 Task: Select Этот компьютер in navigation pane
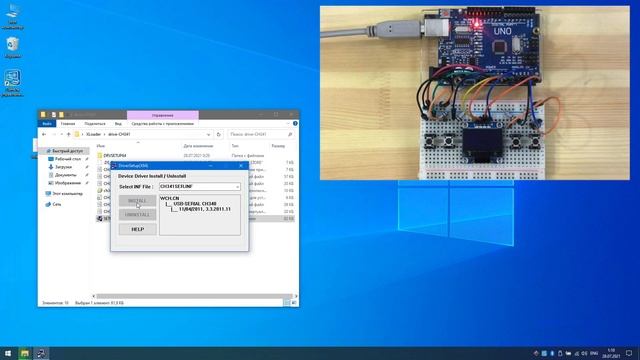(64, 193)
